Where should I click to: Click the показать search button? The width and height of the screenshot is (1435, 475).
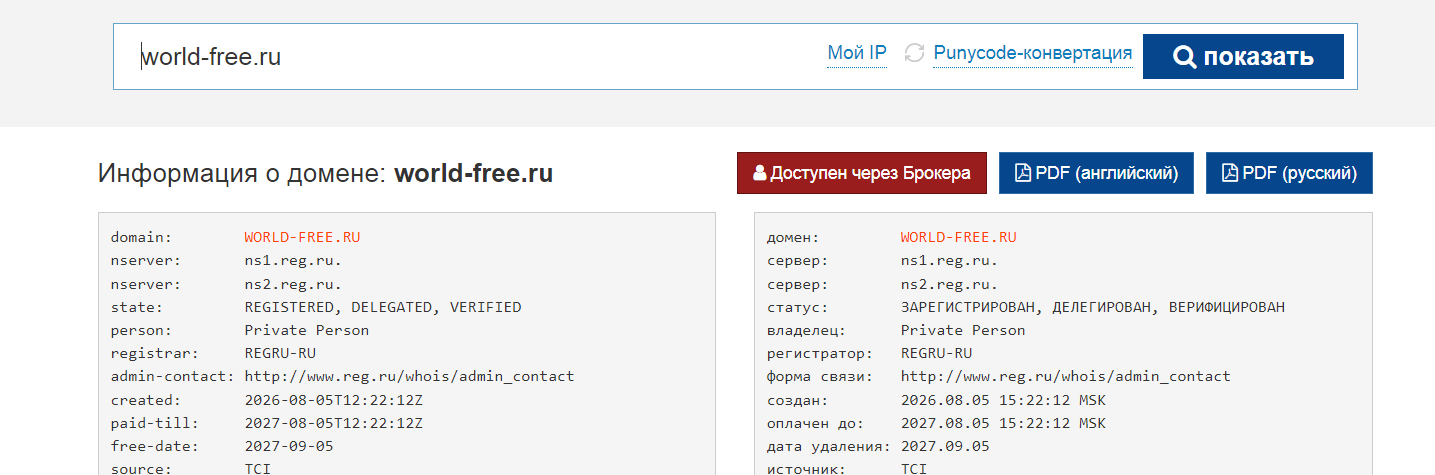click(1243, 56)
